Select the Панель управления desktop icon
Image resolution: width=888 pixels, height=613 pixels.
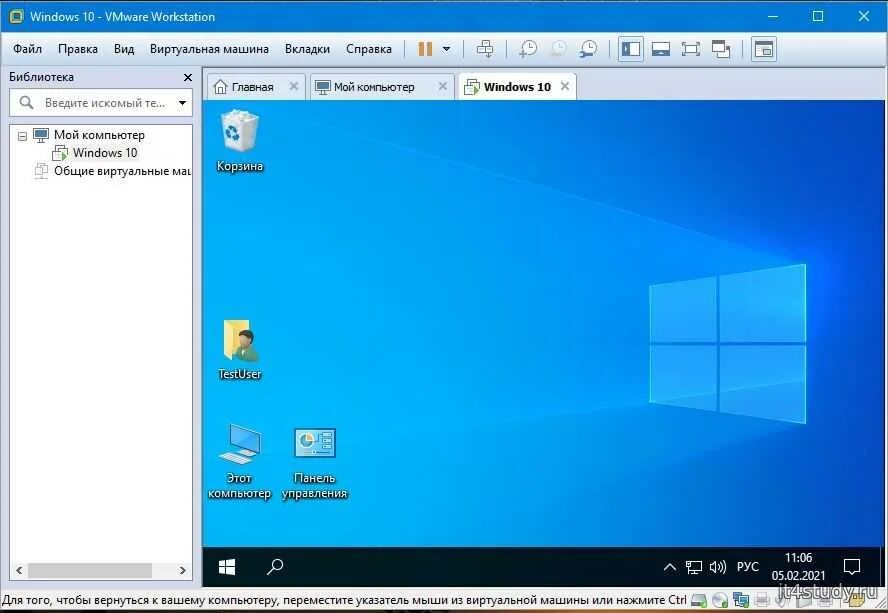[315, 463]
